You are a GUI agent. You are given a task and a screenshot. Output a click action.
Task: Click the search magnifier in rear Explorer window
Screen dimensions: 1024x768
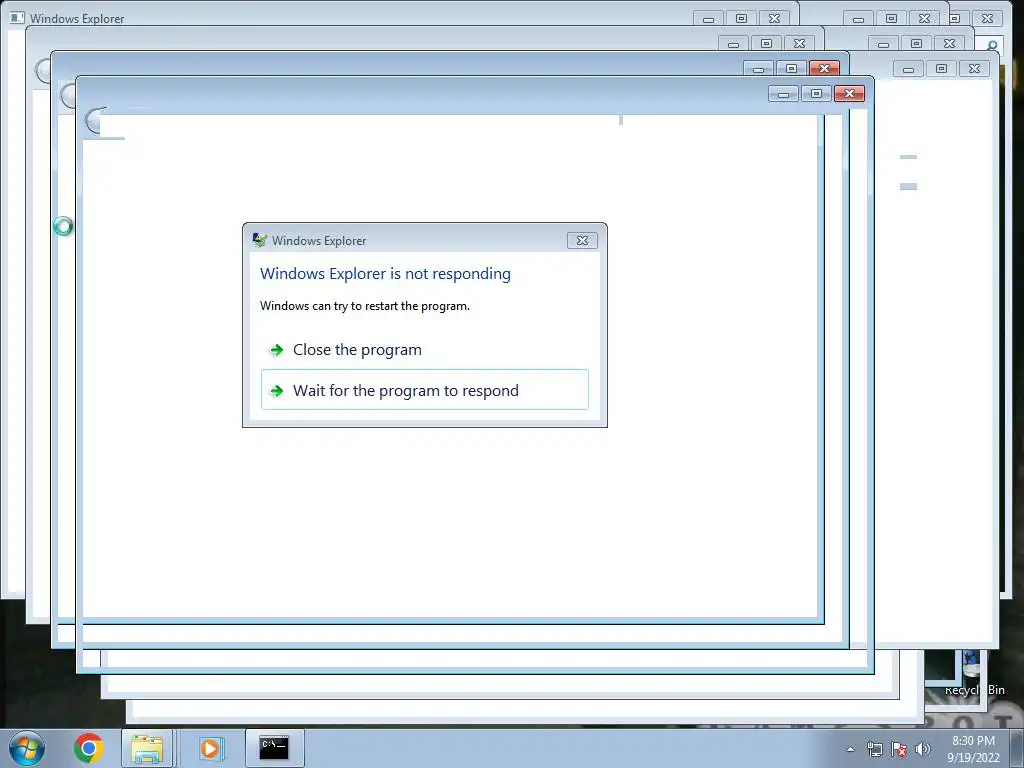pos(991,45)
